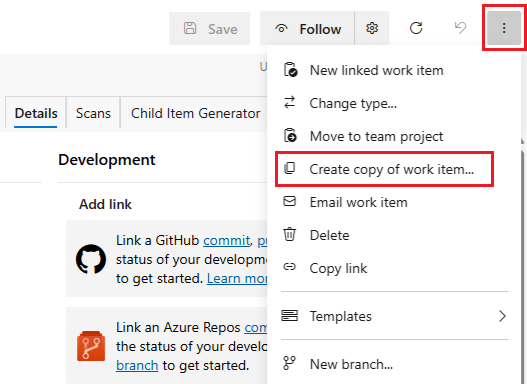Click the Copy link chain icon

289,267
